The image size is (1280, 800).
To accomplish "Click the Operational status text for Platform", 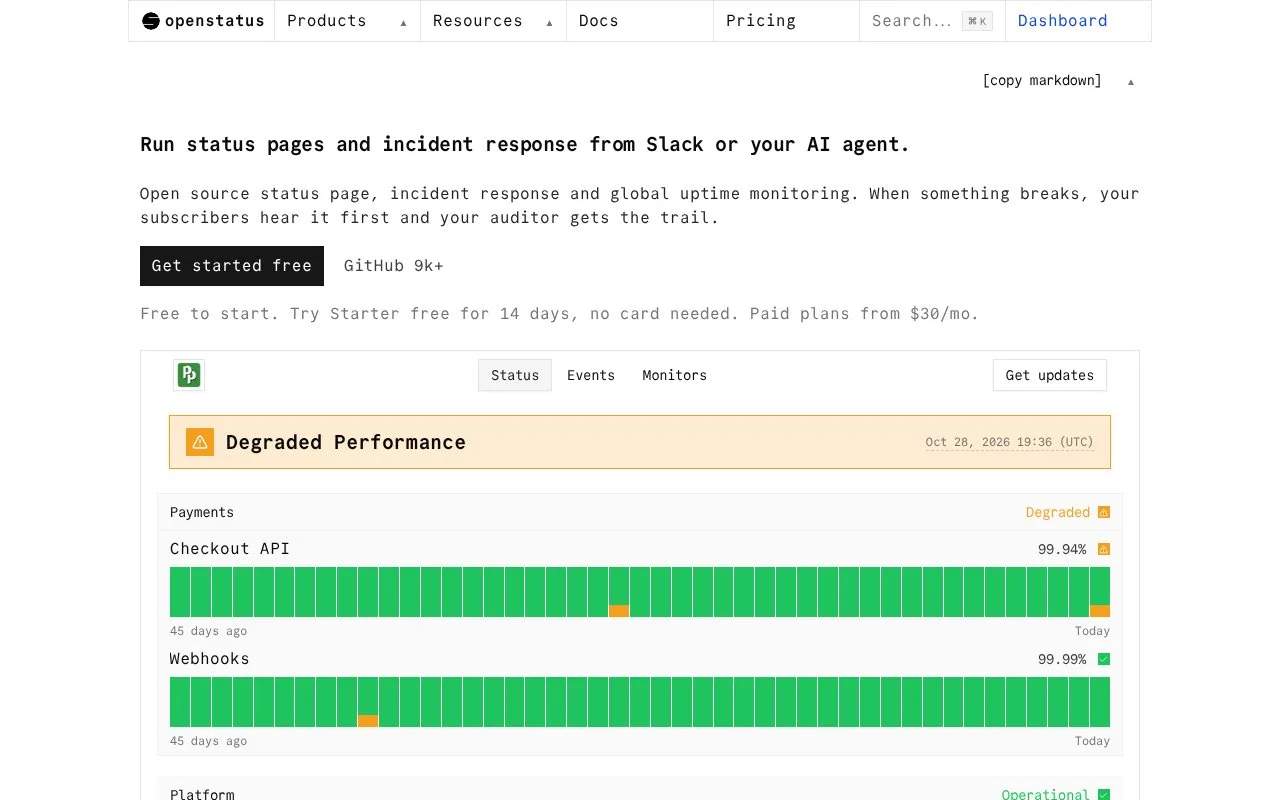I will [1046, 794].
